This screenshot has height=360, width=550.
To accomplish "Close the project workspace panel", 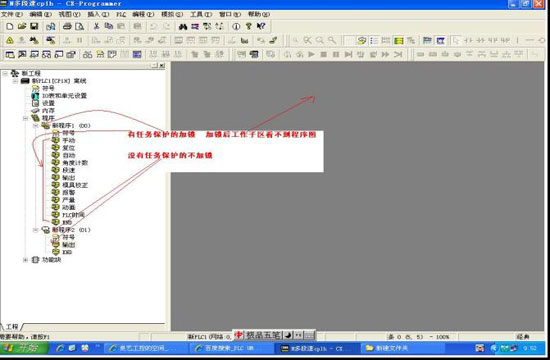I will tap(162, 66).
